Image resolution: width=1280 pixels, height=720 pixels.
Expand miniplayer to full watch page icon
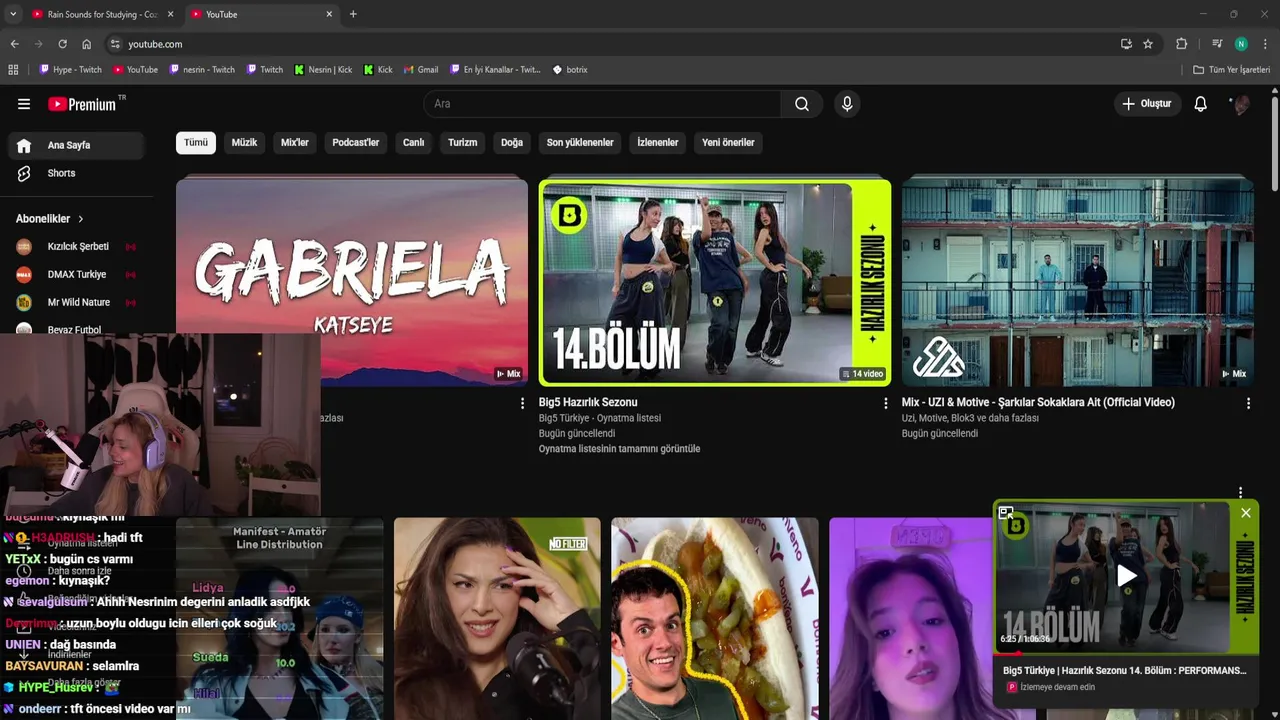pos(1006,513)
